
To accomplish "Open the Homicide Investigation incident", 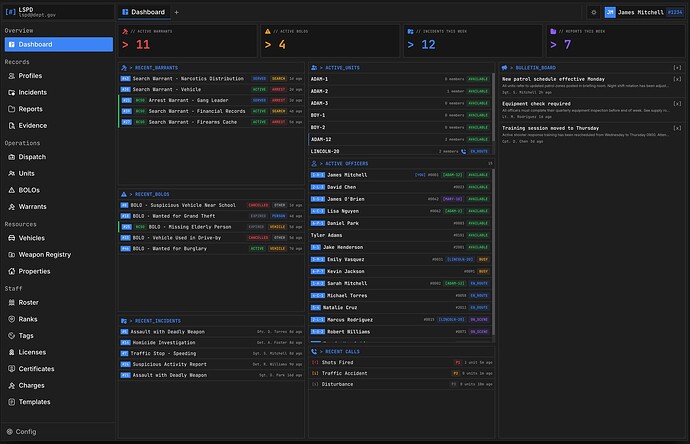I will tap(211, 342).
